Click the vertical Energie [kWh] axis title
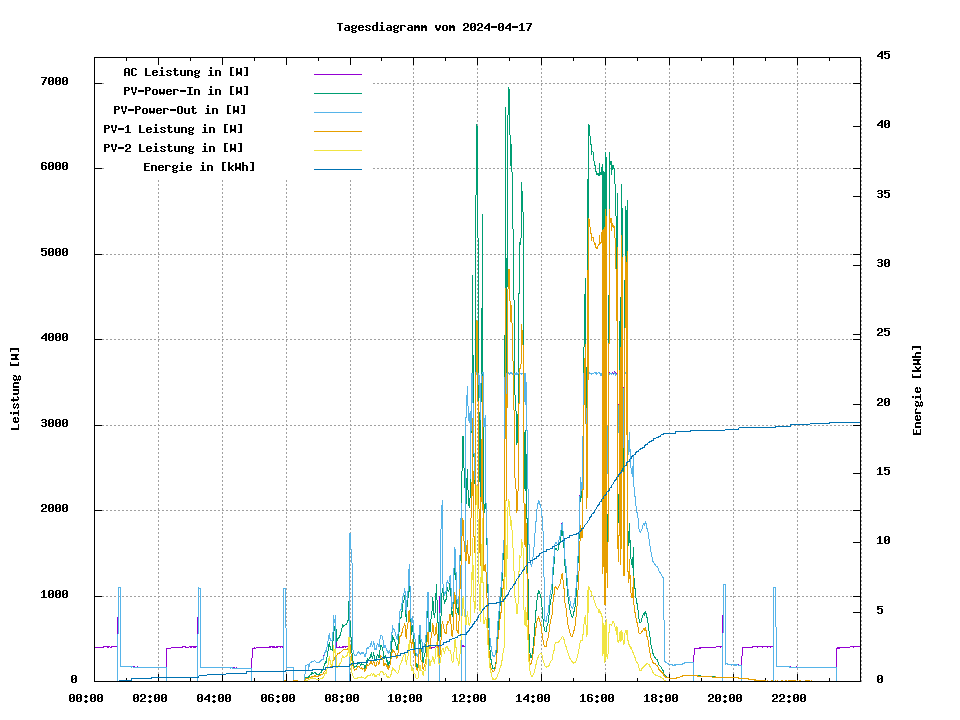 918,391
